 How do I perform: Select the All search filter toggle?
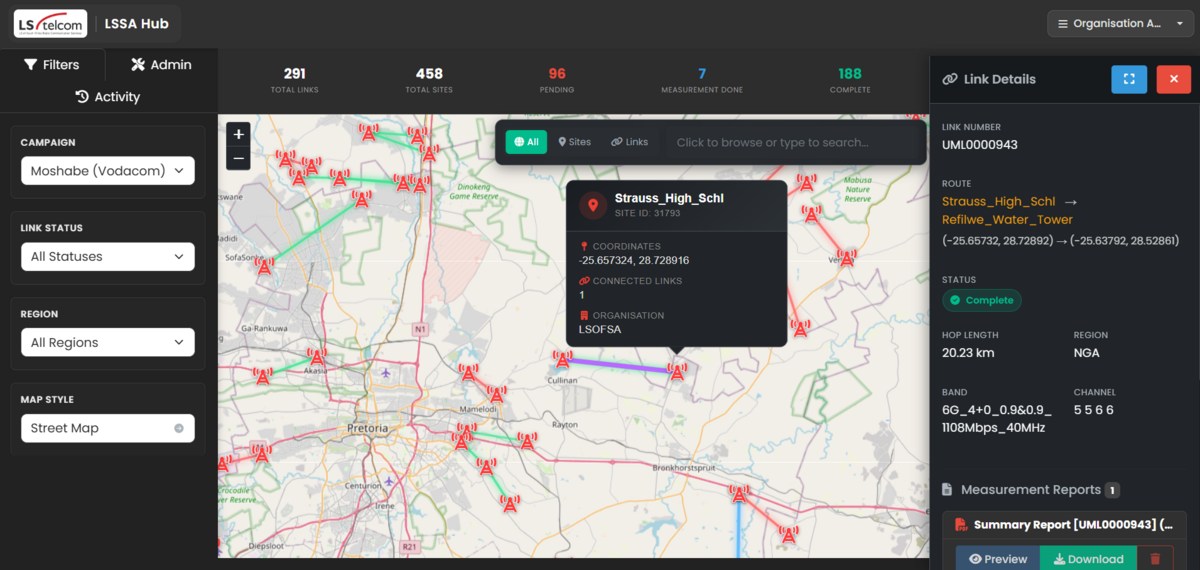pos(526,142)
